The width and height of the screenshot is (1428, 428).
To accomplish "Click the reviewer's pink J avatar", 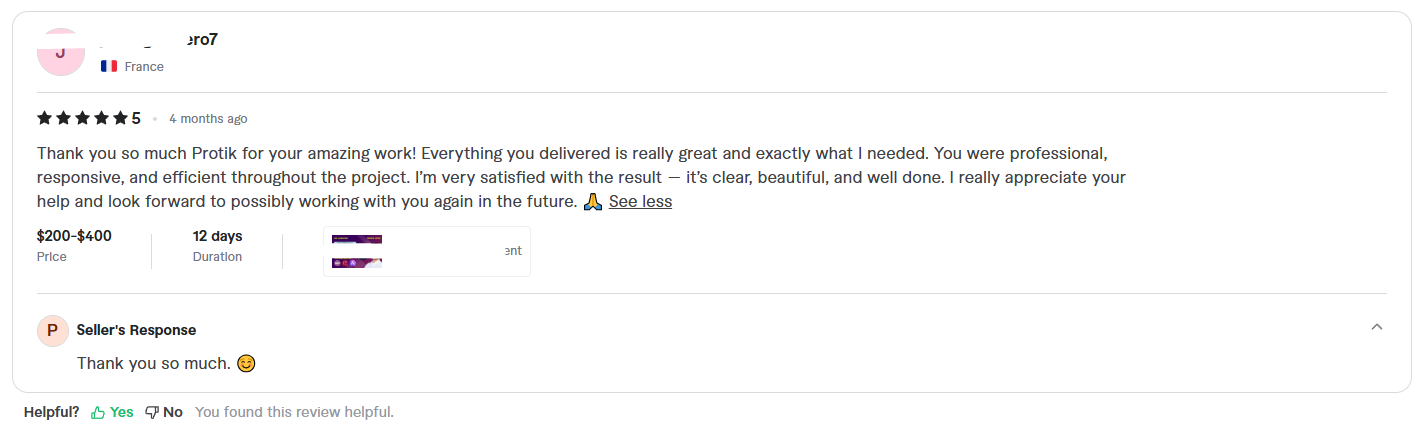I will tap(60, 53).
